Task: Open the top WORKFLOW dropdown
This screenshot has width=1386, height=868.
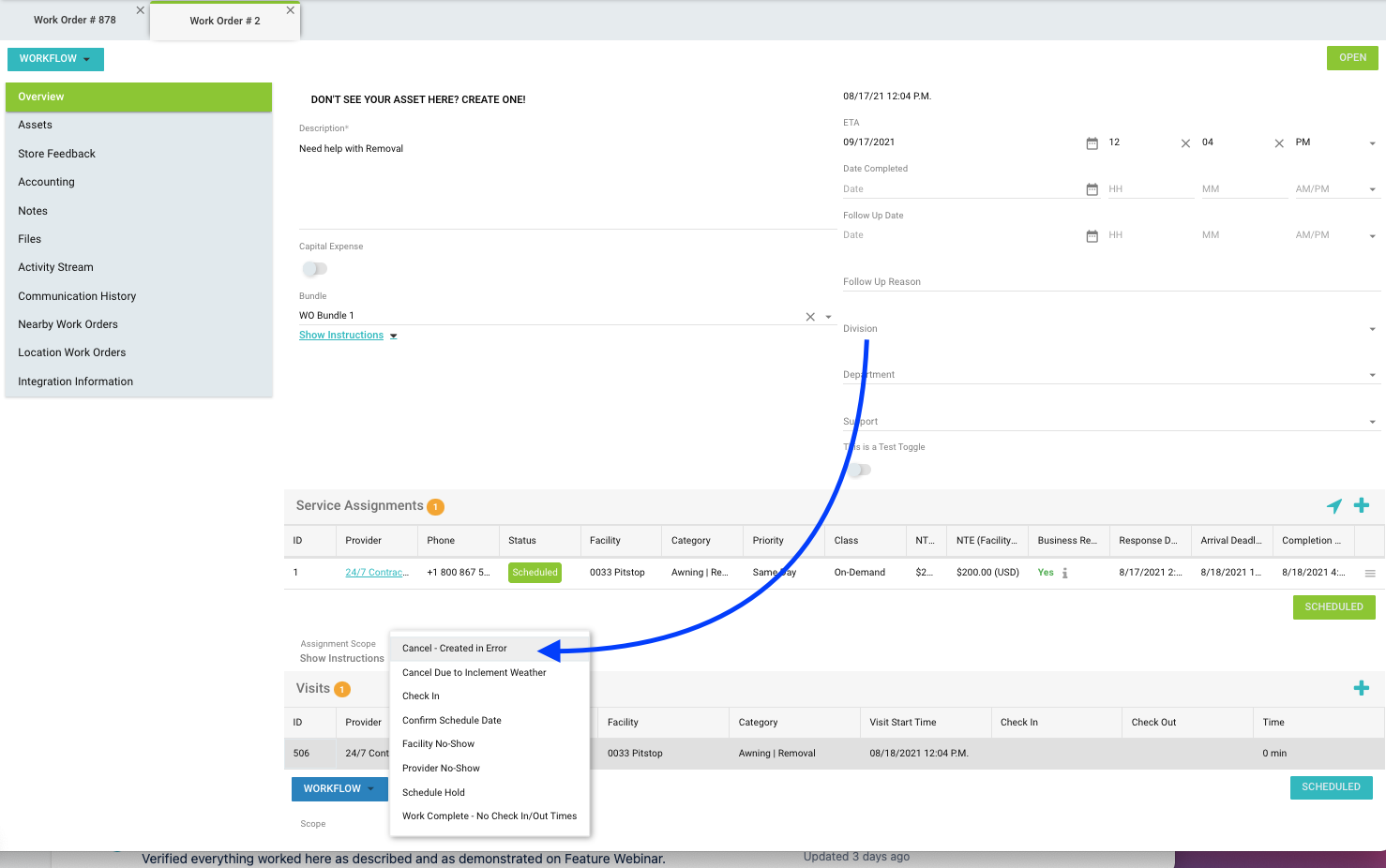Action: click(55, 59)
